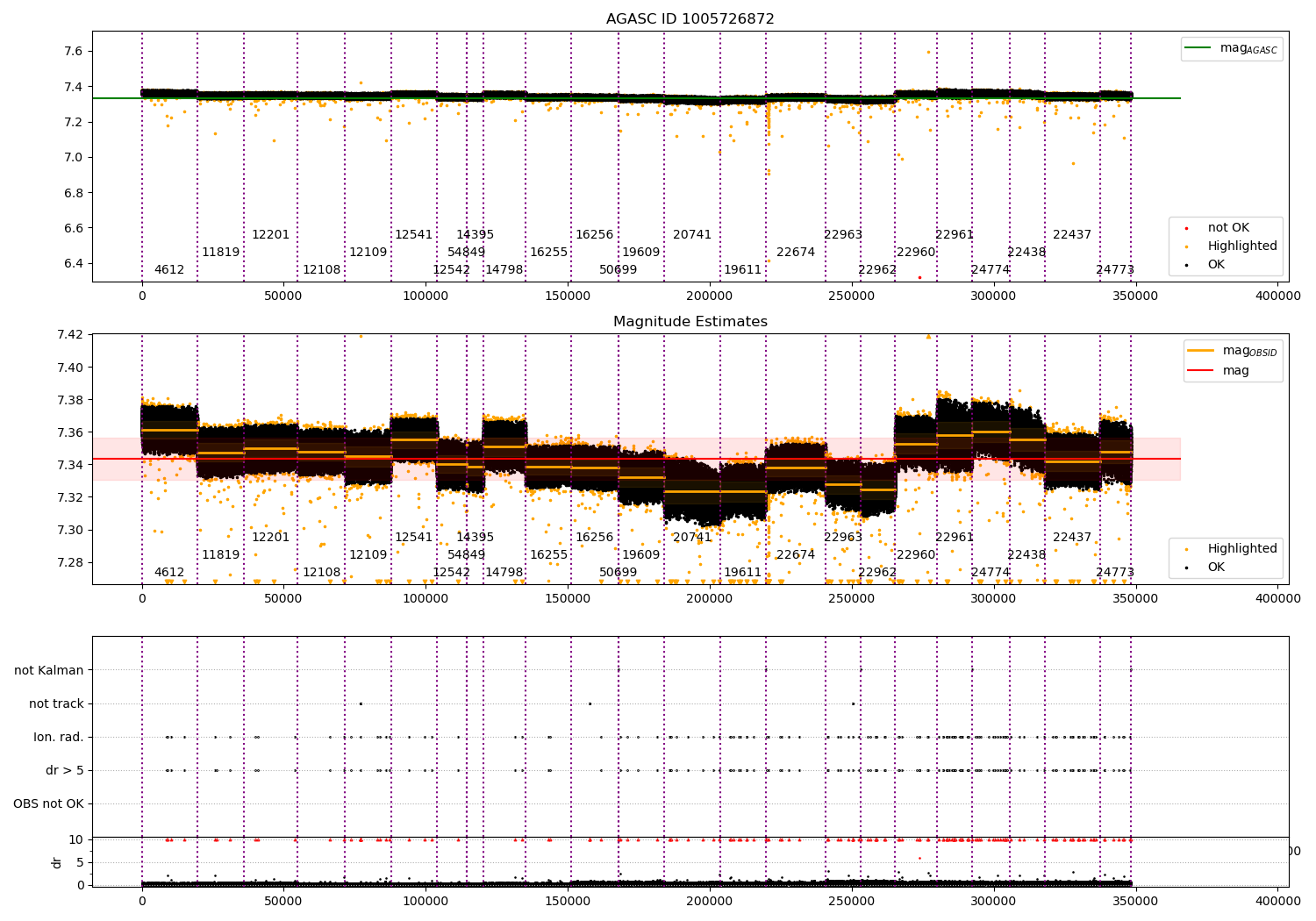Click the 7.42 y-axis tick label

click(x=70, y=335)
